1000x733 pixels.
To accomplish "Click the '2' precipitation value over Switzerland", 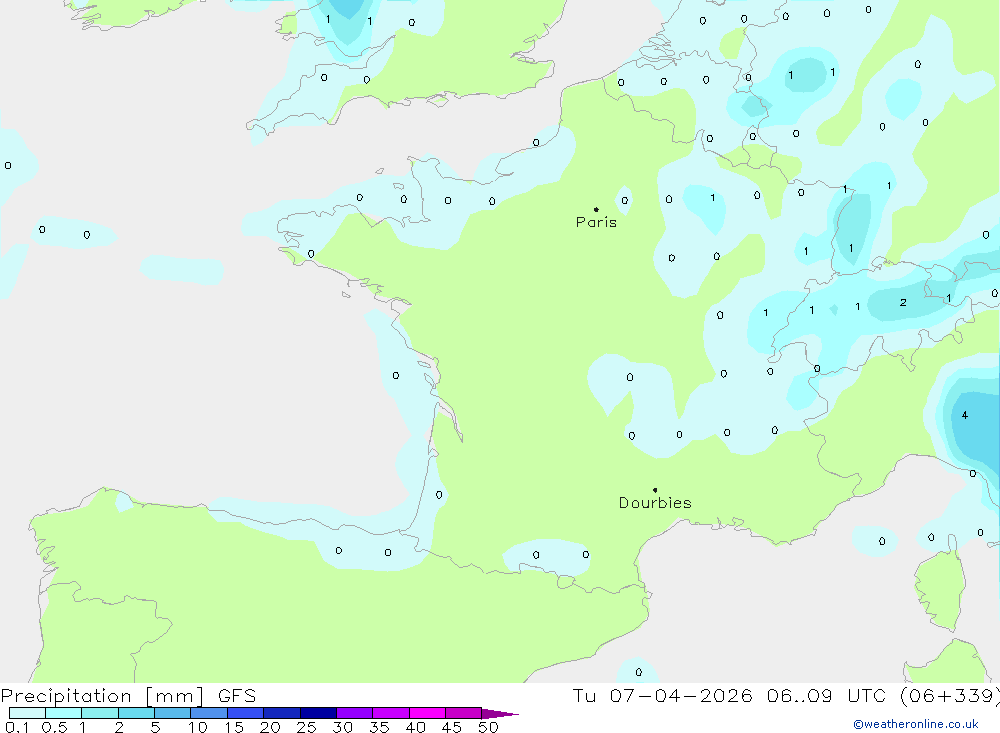I will coord(903,302).
